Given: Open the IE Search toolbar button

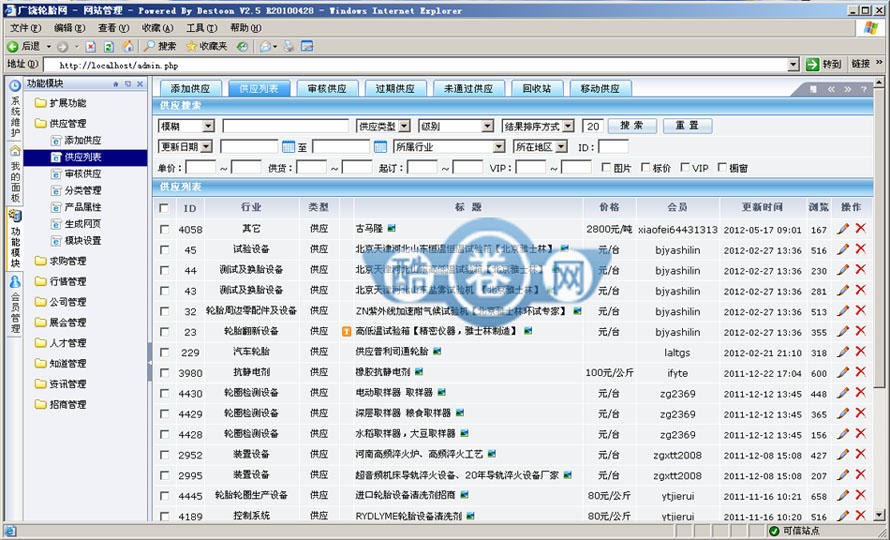Looking at the screenshot, I should (x=159, y=47).
